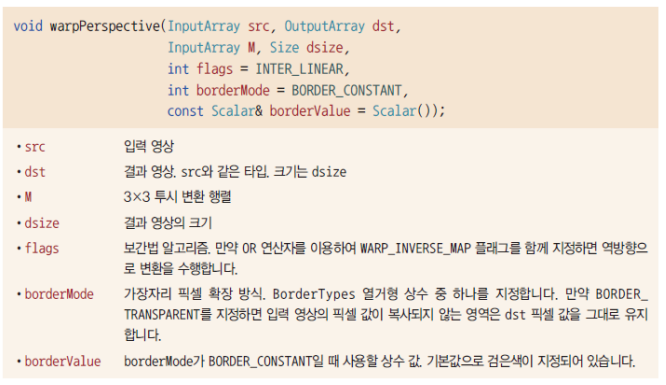This screenshot has width=666, height=385.
Task: Click the description '입력 영상'
Action: pos(149,147)
